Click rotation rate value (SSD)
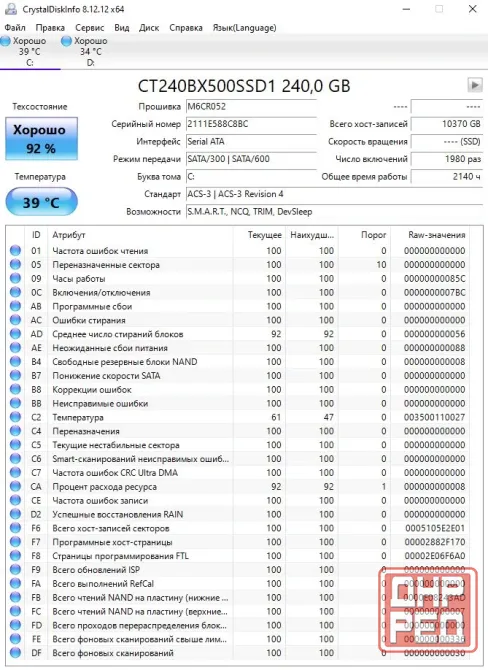This screenshot has height=670, width=488. (x=447, y=142)
